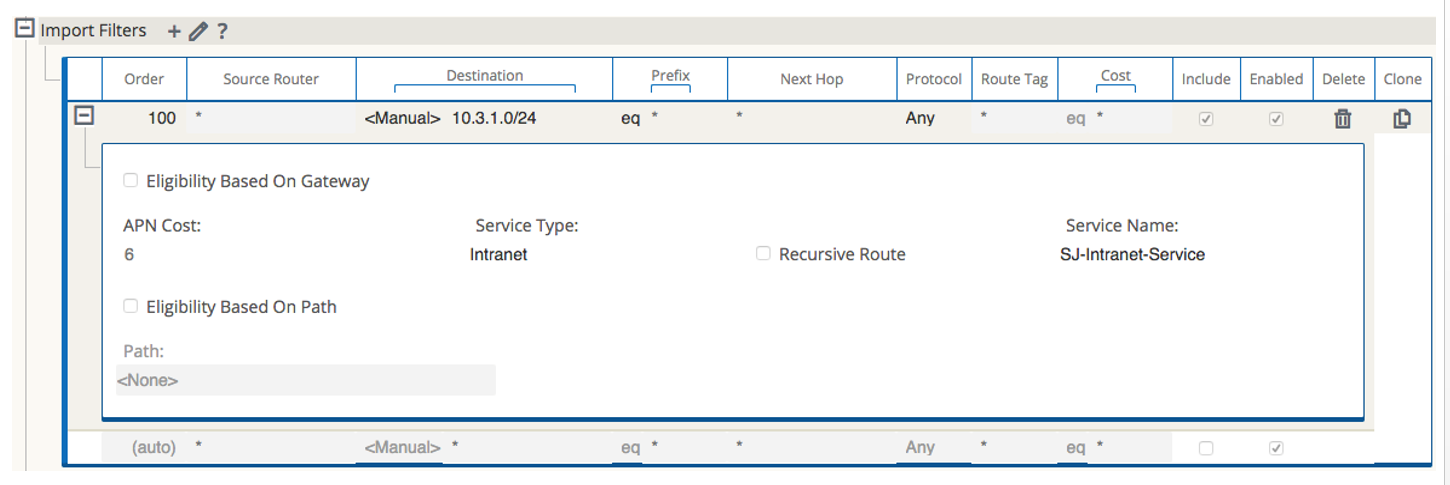Enable Eligibility Based On Gateway checkbox

[x=131, y=181]
